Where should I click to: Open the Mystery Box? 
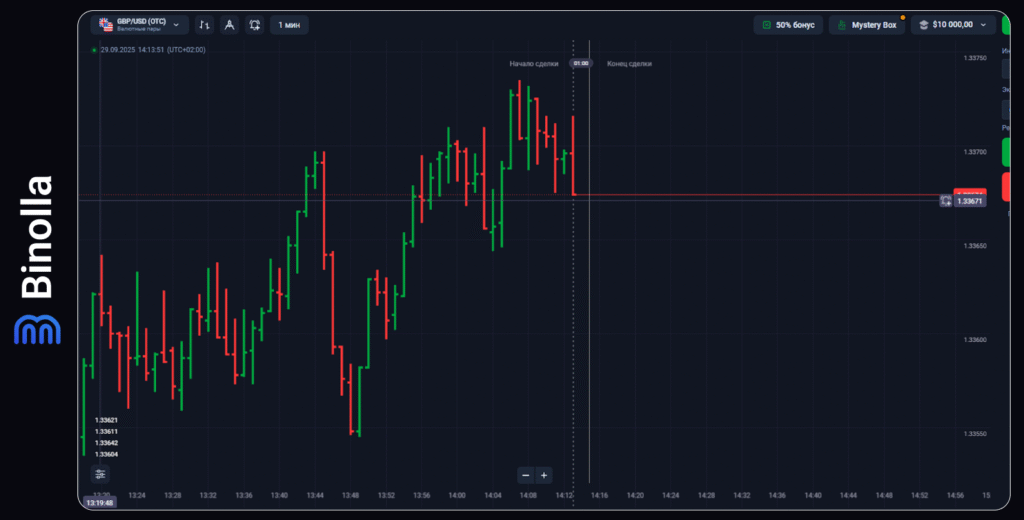pyautogui.click(x=867, y=25)
